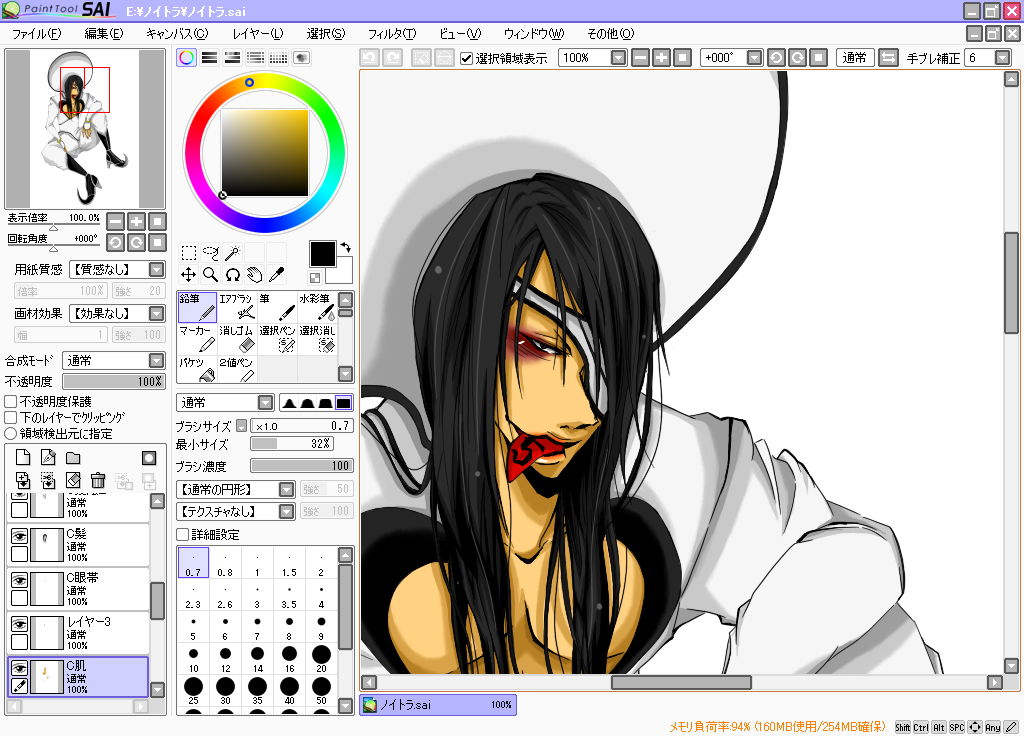Hide the レイヤー3 layer eye icon
Image resolution: width=1025 pixels, height=736 pixels.
[x=20, y=624]
